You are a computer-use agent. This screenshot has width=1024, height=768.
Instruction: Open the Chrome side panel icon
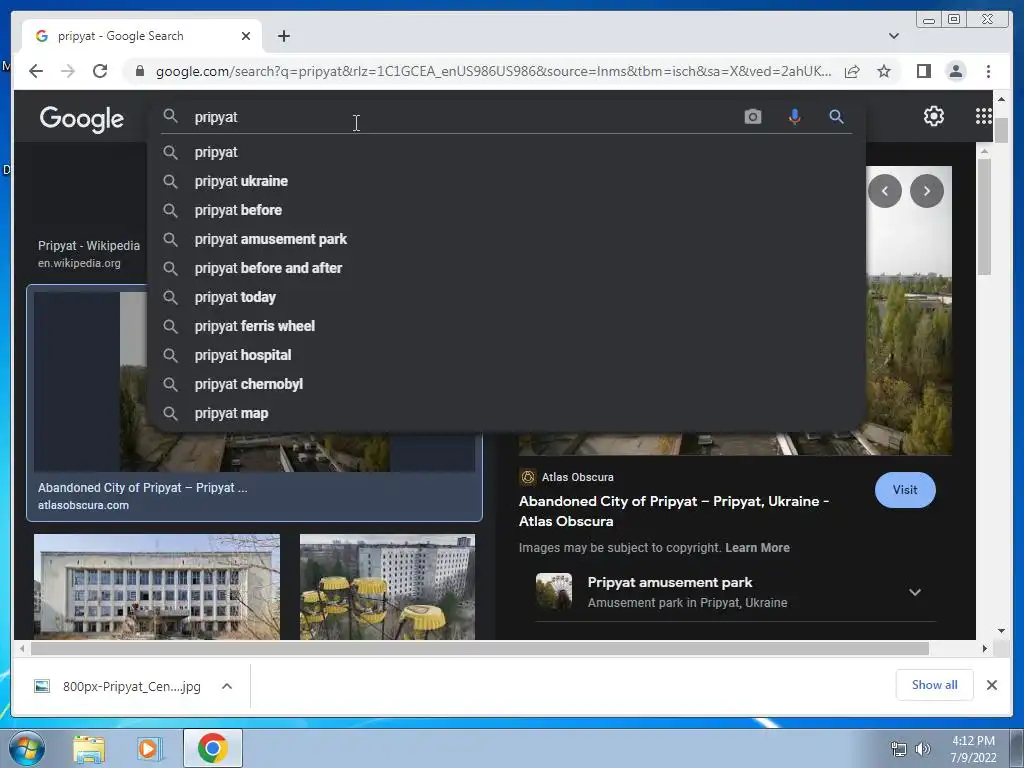tap(923, 71)
